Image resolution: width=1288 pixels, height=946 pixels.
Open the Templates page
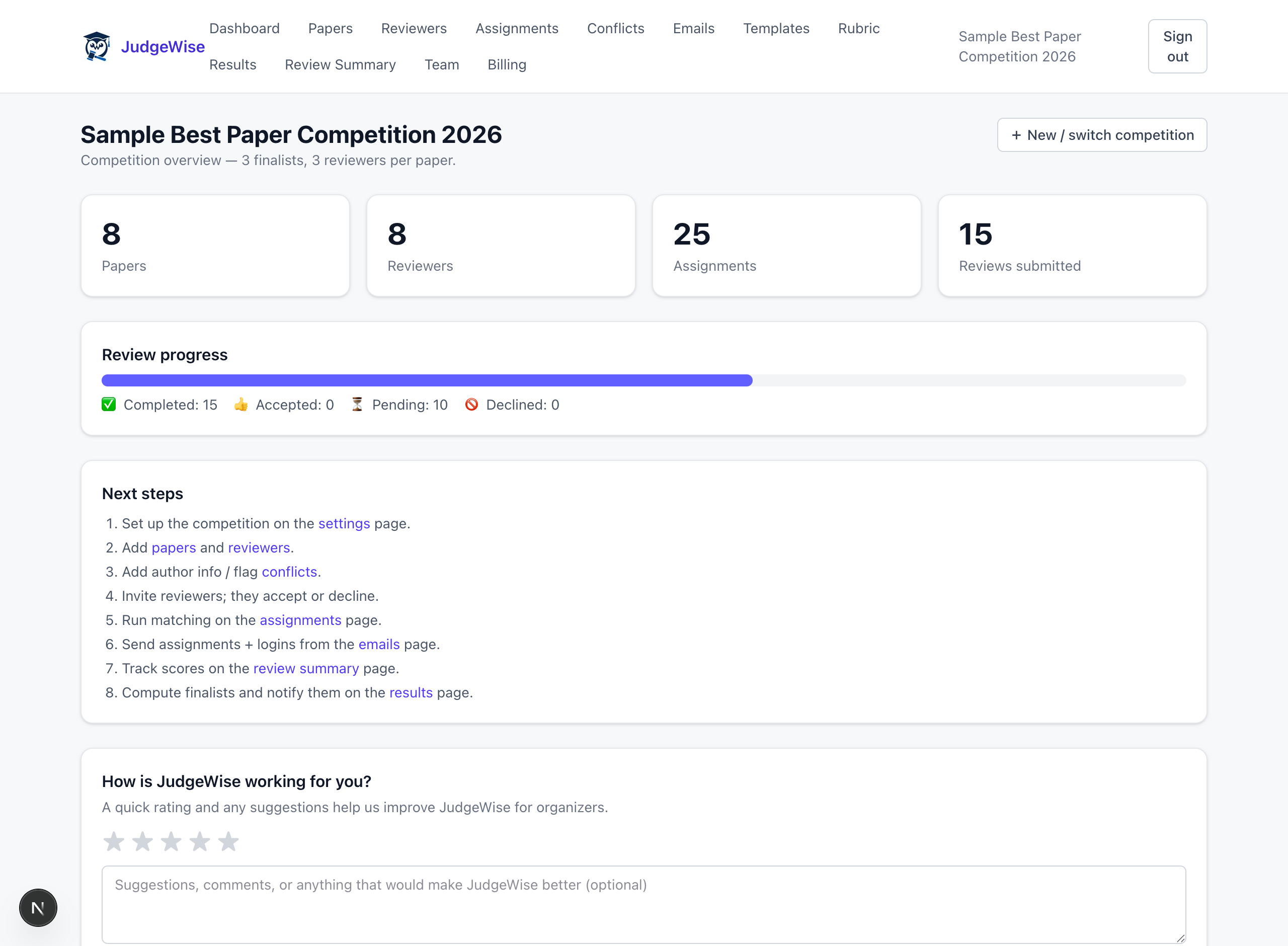point(776,28)
